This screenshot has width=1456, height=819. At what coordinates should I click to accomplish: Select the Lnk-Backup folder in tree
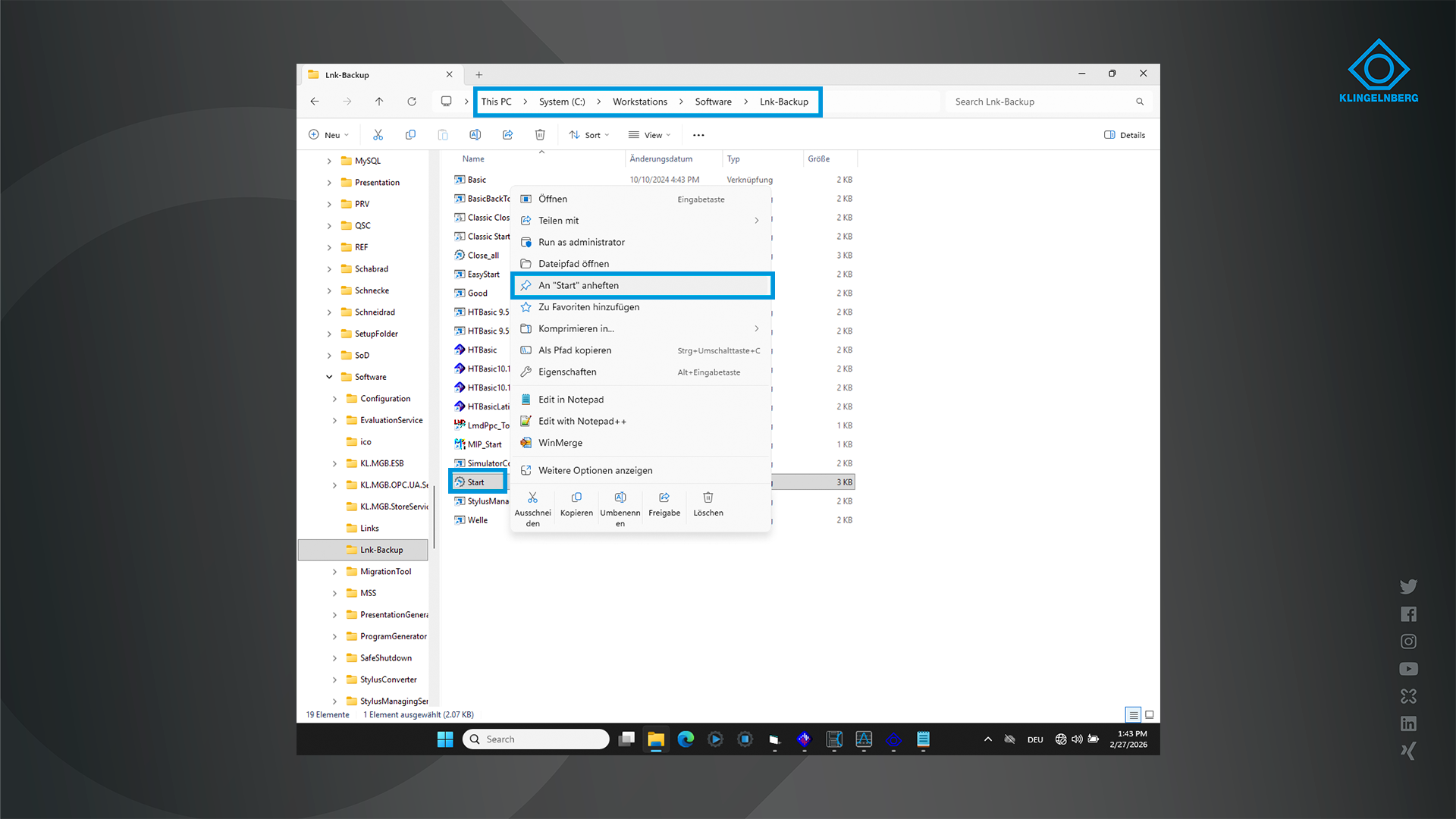[363, 550]
